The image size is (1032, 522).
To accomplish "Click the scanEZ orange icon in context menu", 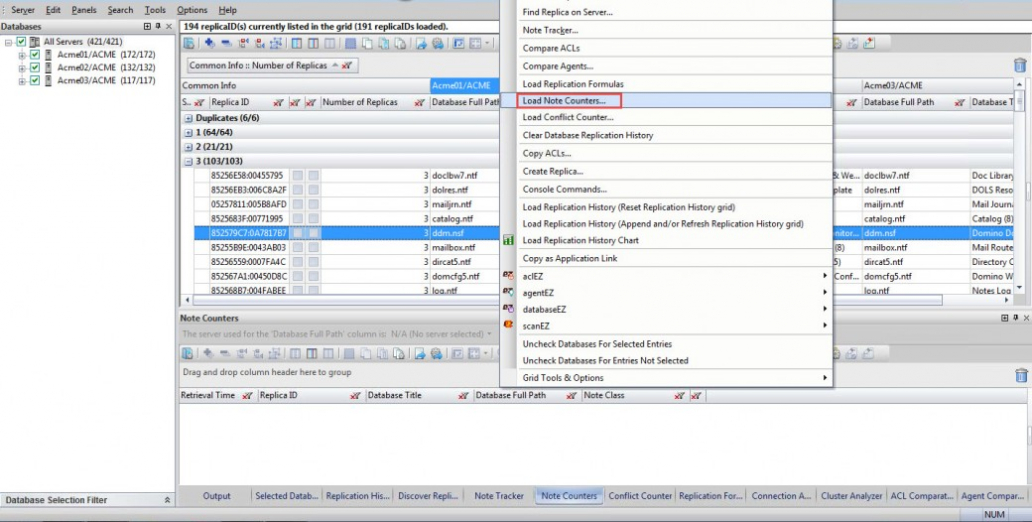I will click(508, 325).
